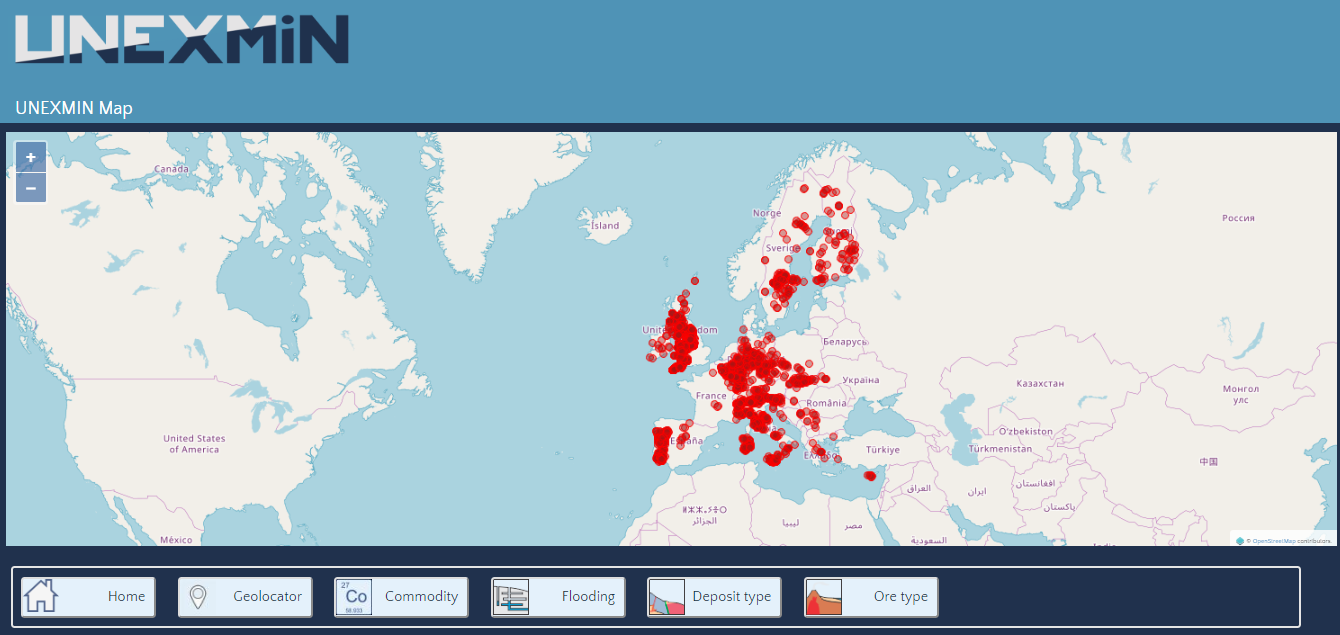The height and width of the screenshot is (635, 1340).
Task: Click the UNEXMIN Map title text
Action: coord(74,108)
